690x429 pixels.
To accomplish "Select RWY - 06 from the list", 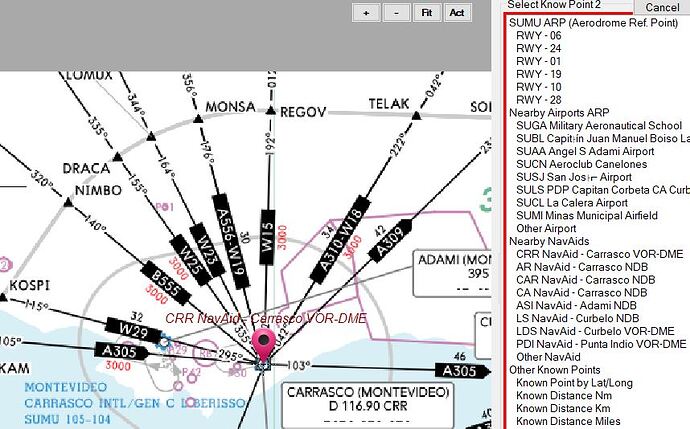I will point(539,35).
